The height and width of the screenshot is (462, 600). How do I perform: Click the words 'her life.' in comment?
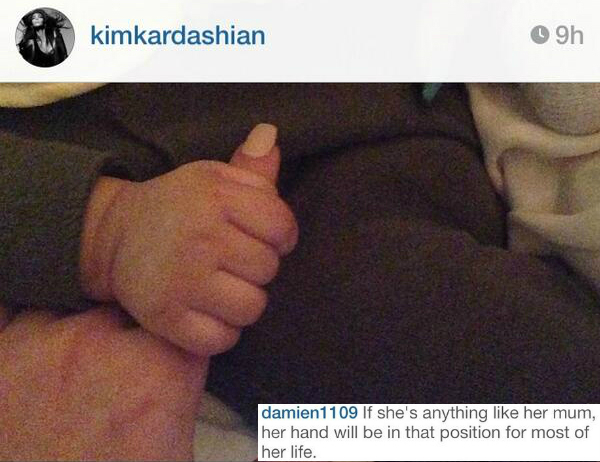[x=289, y=452]
